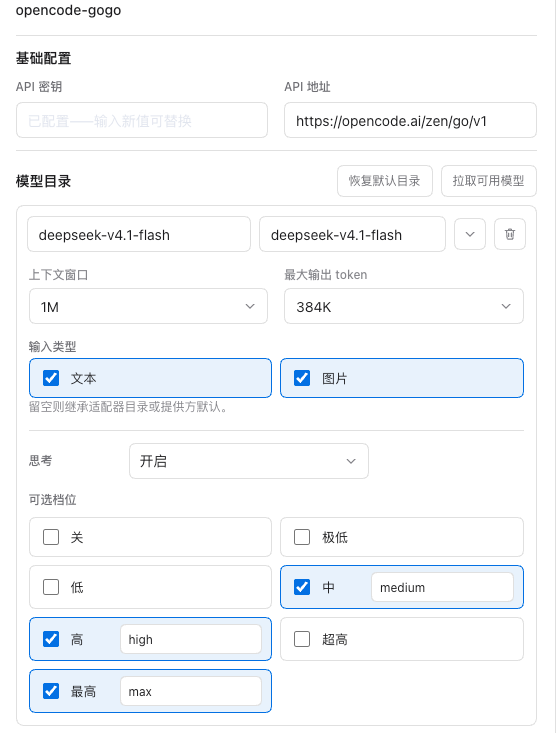Image resolution: width=559 pixels, height=733 pixels.
Task: Edit the max level value field
Action: [191, 691]
